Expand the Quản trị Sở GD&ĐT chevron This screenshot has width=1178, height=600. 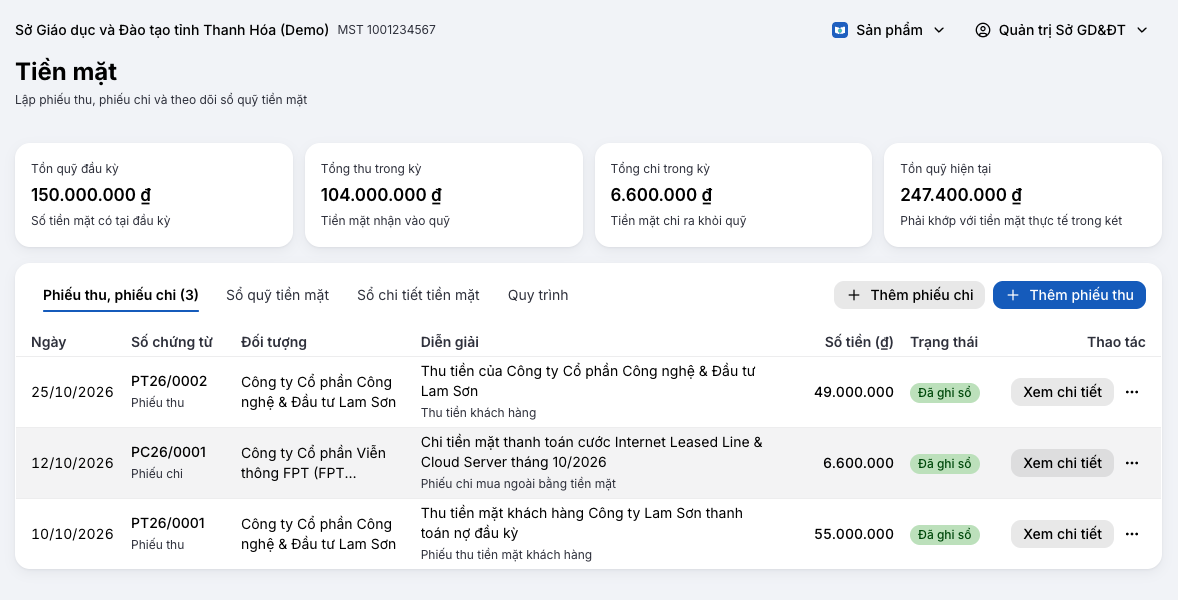point(1143,30)
